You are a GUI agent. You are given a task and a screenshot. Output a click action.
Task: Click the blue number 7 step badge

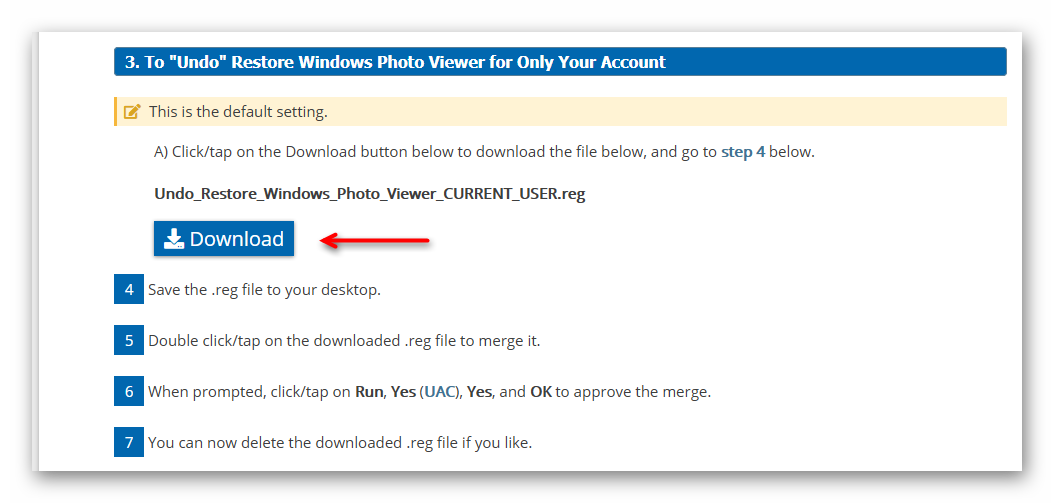click(129, 442)
